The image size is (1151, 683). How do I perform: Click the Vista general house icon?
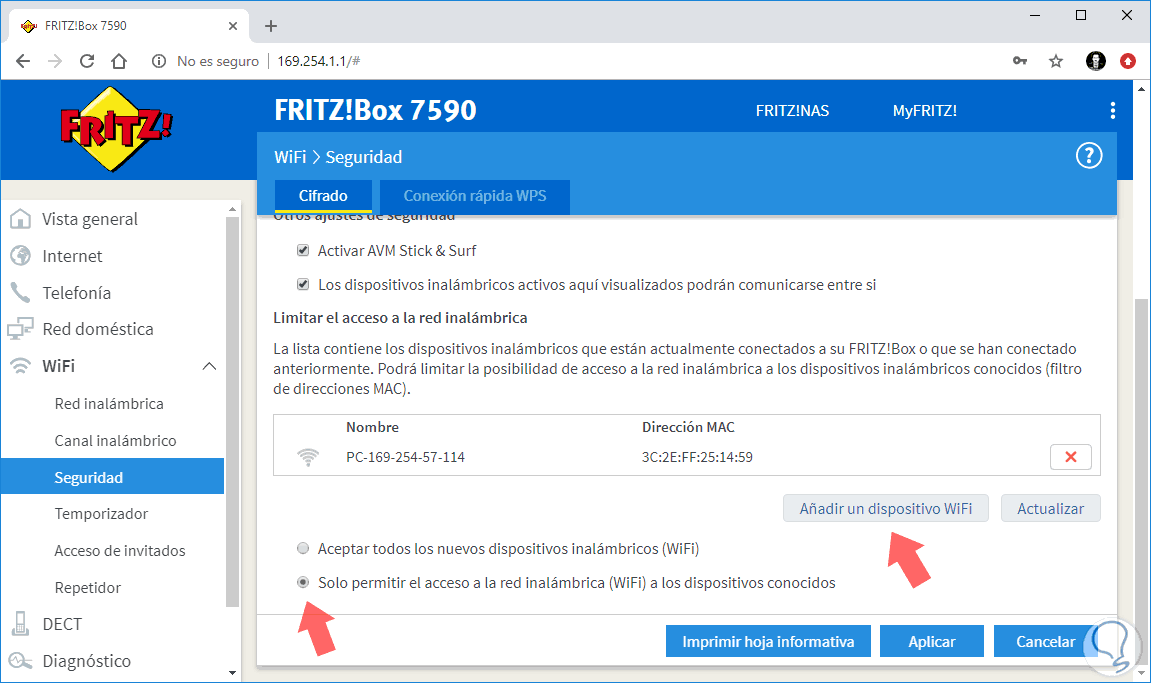[21, 218]
